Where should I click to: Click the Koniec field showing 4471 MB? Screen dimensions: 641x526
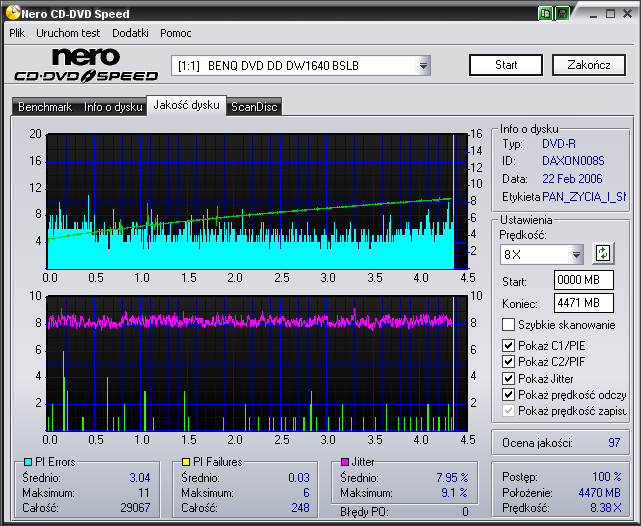click(584, 303)
